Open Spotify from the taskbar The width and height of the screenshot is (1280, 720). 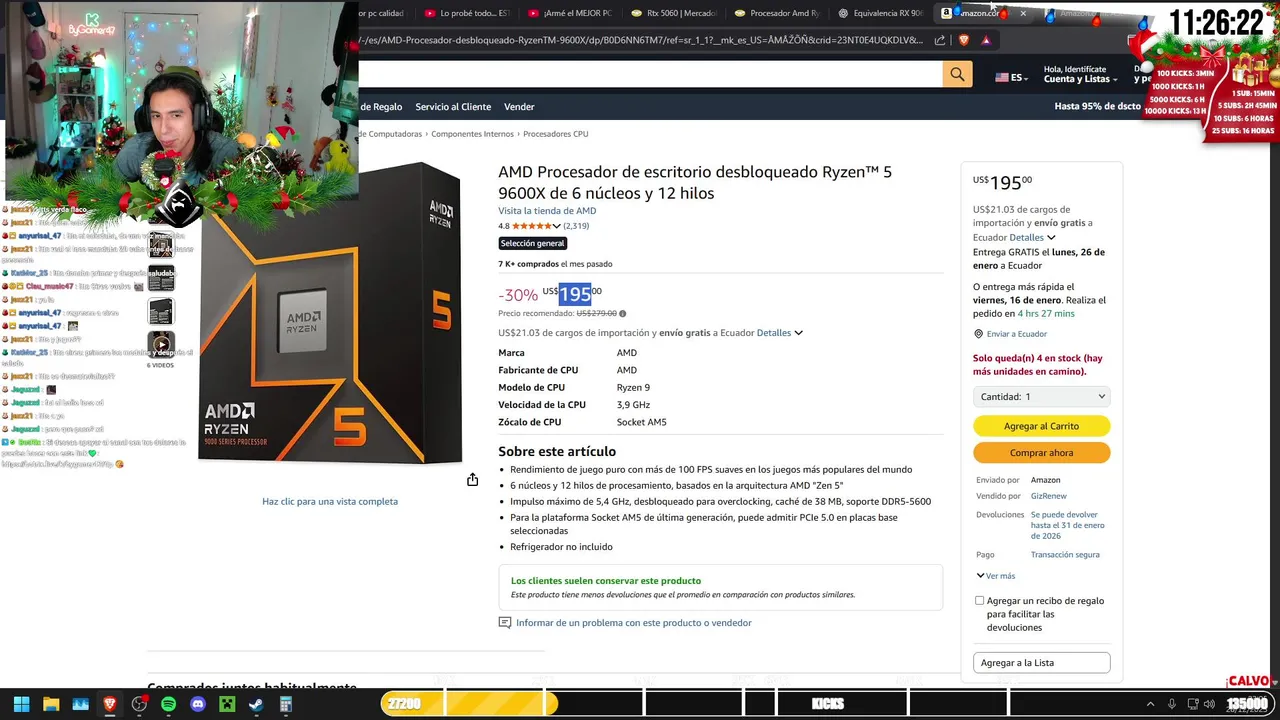tap(168, 704)
